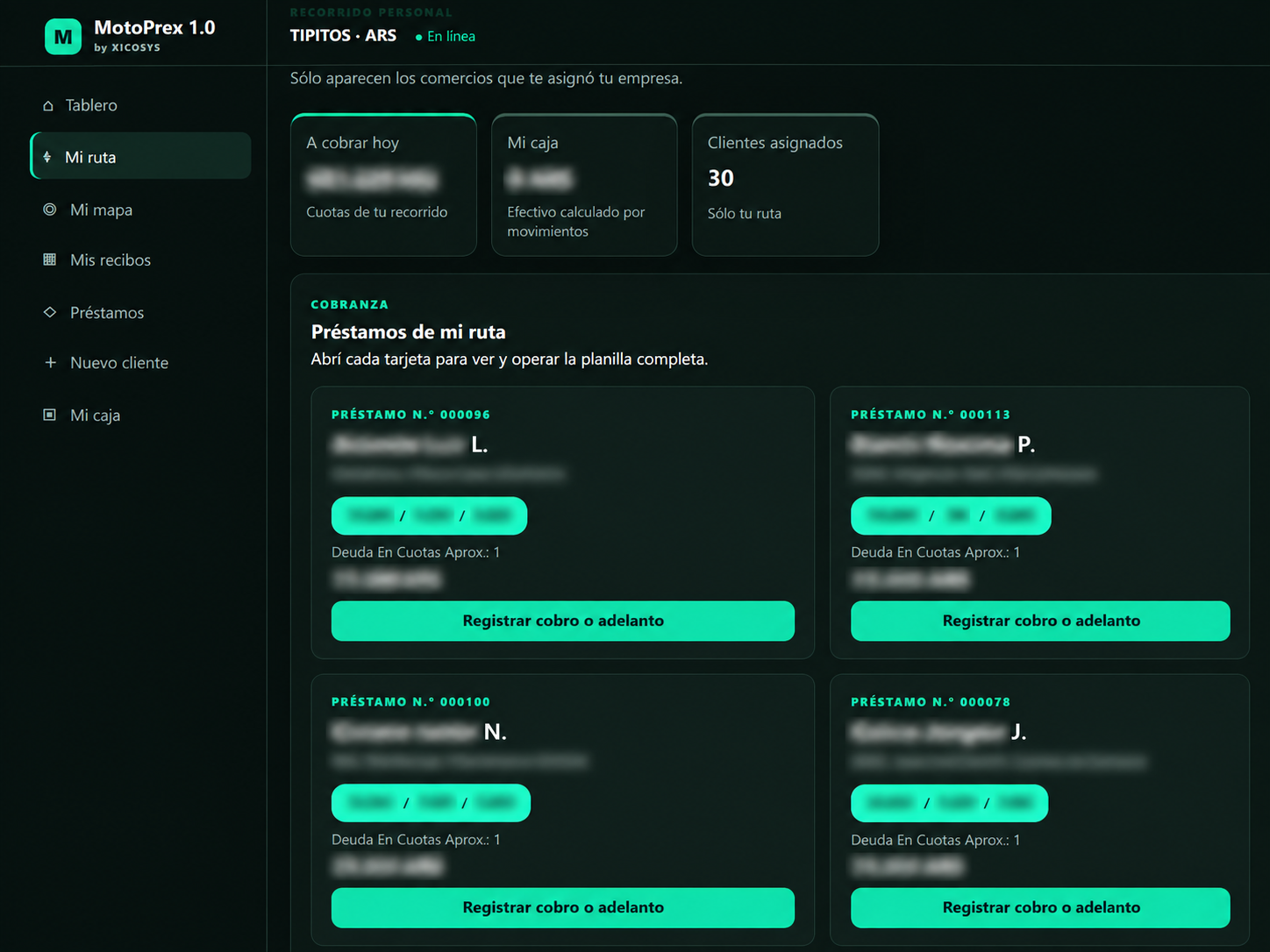
Task: Click PRÉSTAMO N.º 000096 card header
Action: (410, 415)
